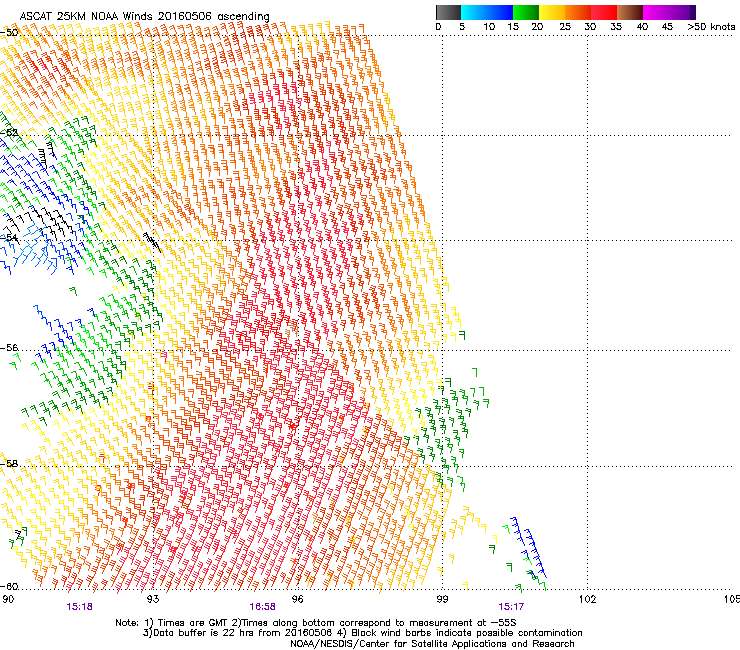Select the red 30-35 knots color segment
740x650 pixels.
604,12
